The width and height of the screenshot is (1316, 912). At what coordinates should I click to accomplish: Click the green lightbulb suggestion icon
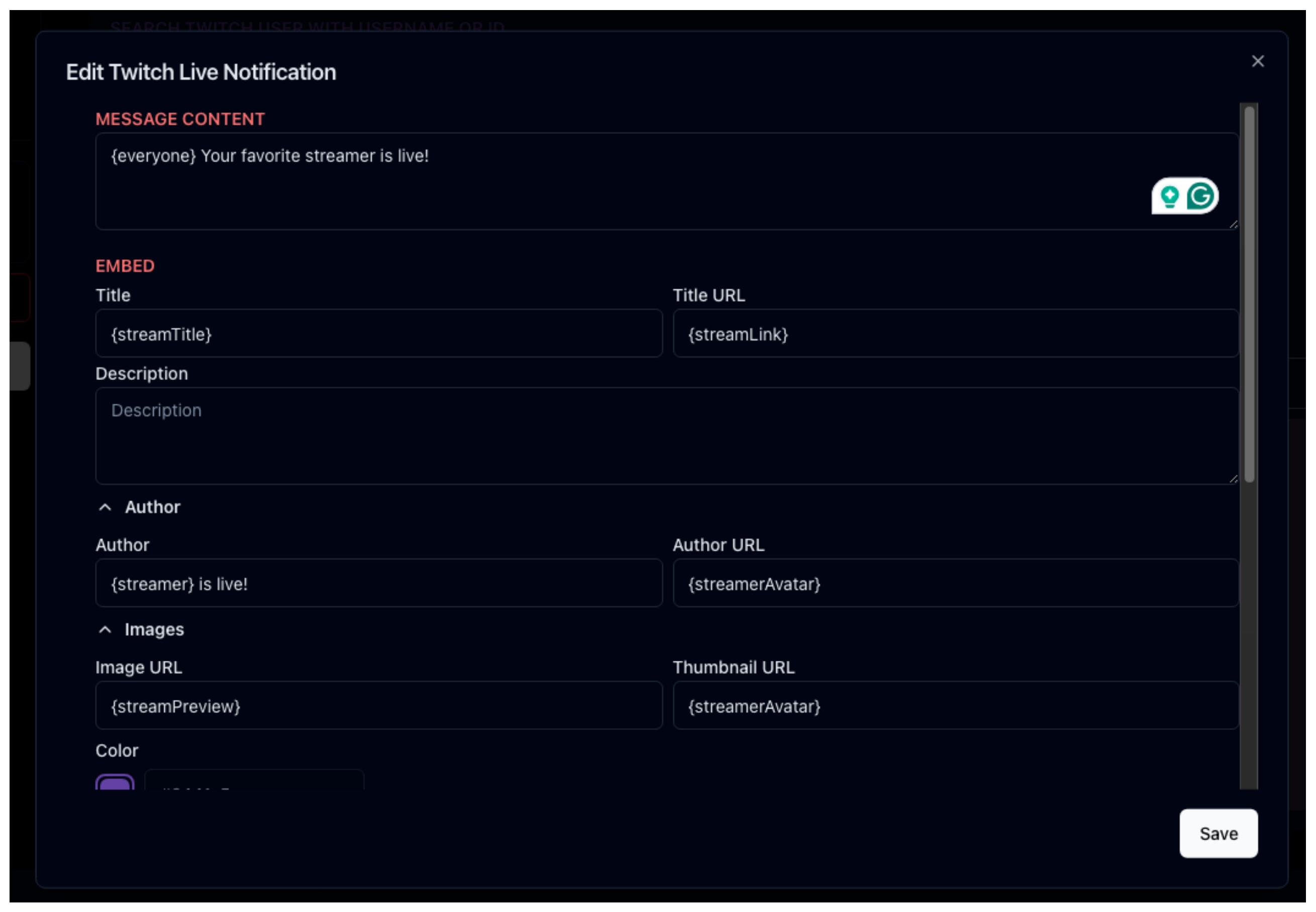pos(1169,196)
